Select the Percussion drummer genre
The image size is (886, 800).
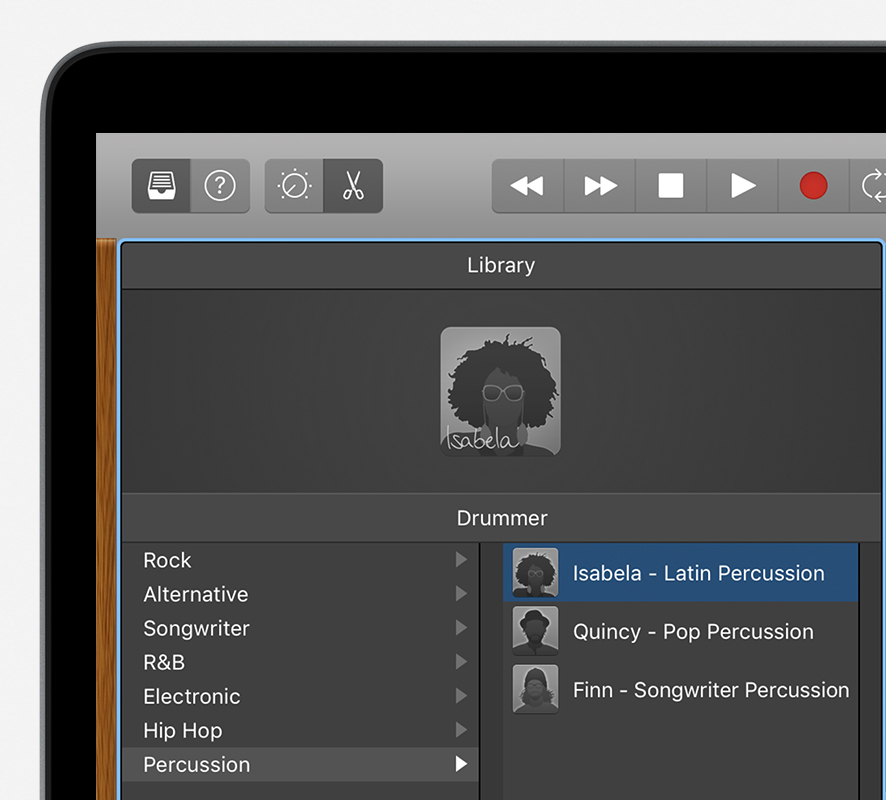[x=300, y=764]
